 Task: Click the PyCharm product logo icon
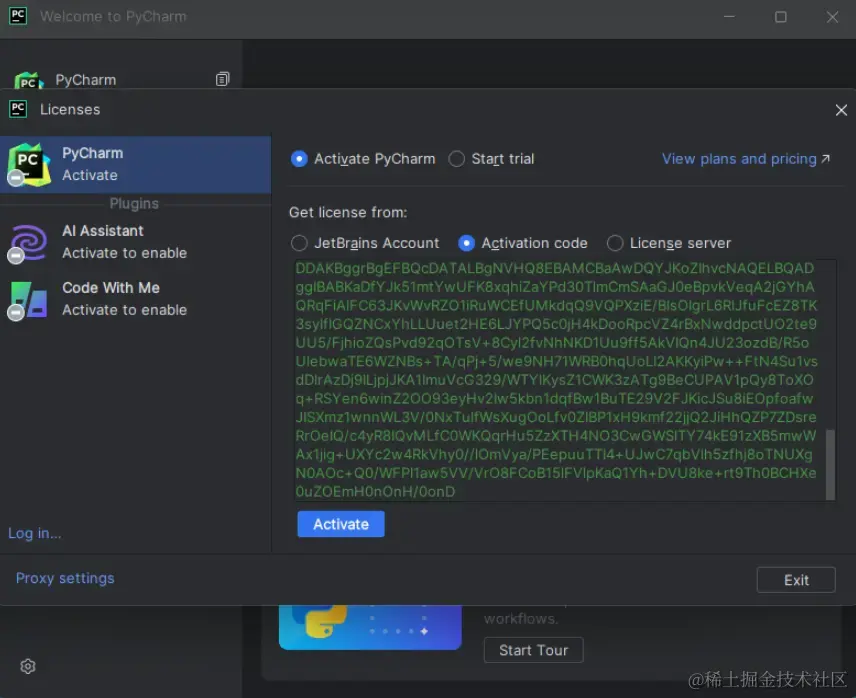point(29,164)
